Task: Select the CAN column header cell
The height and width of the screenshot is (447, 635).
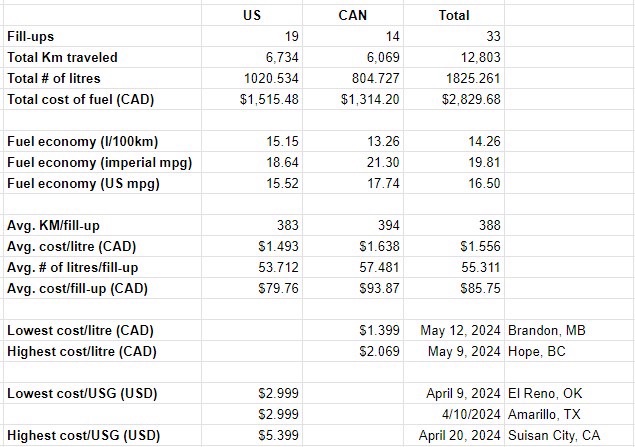Action: [x=353, y=15]
